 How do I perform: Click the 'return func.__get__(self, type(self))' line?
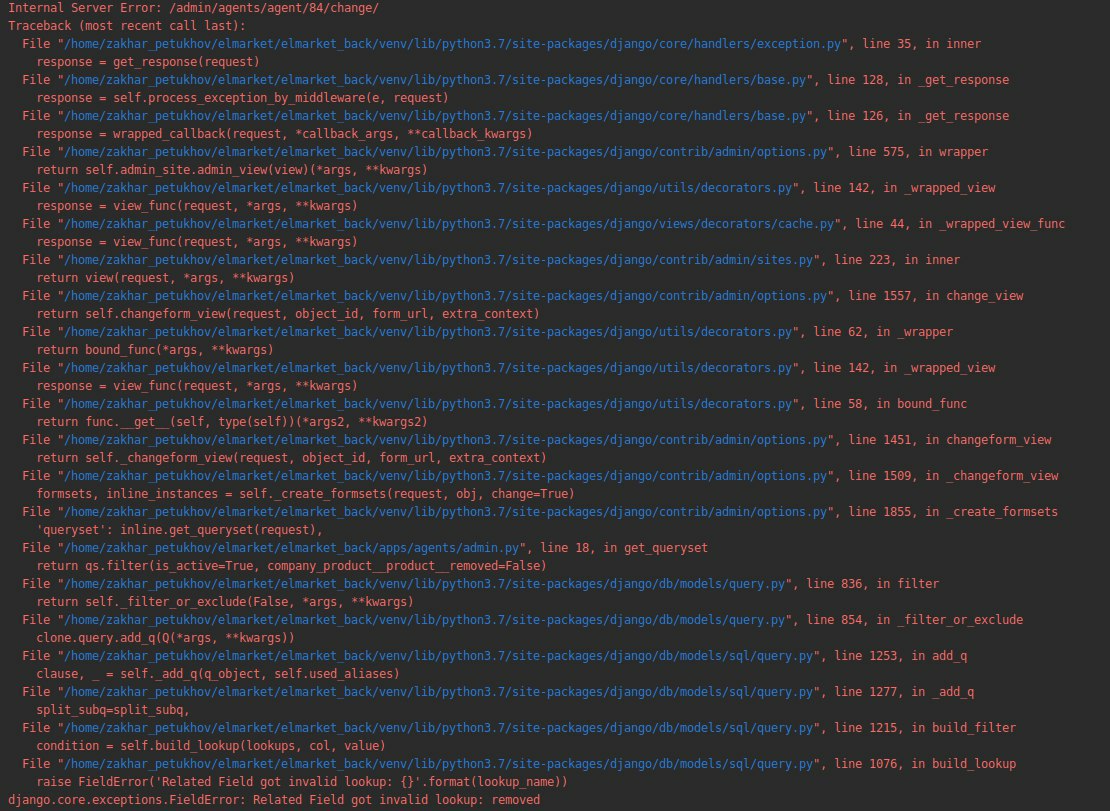pyautogui.click(x=231, y=422)
